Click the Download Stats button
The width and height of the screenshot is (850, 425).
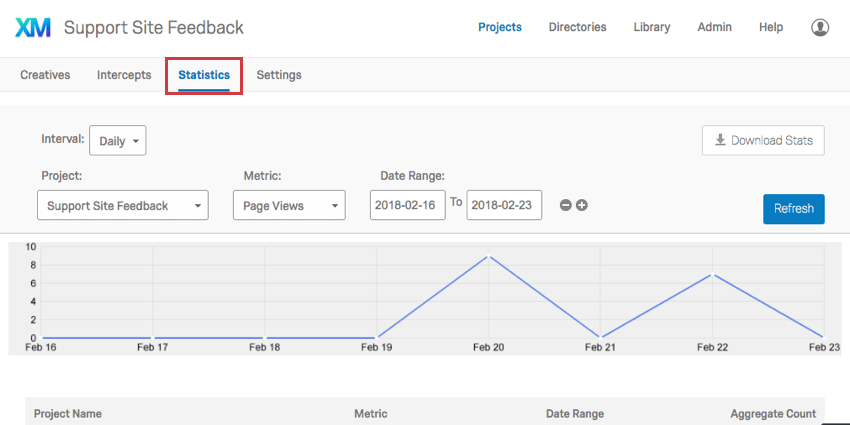(x=763, y=141)
